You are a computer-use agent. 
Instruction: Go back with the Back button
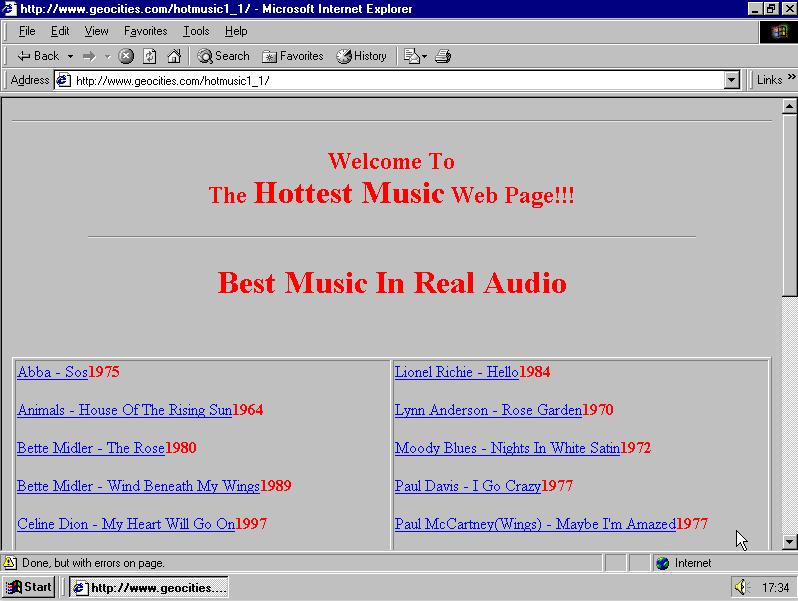(38, 56)
